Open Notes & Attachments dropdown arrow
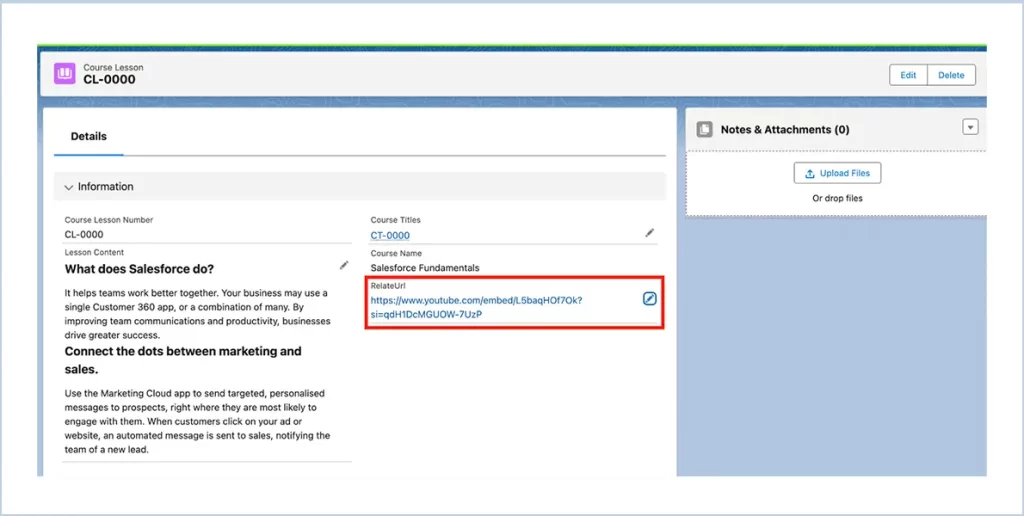Image resolution: width=1024 pixels, height=516 pixels. coord(970,127)
